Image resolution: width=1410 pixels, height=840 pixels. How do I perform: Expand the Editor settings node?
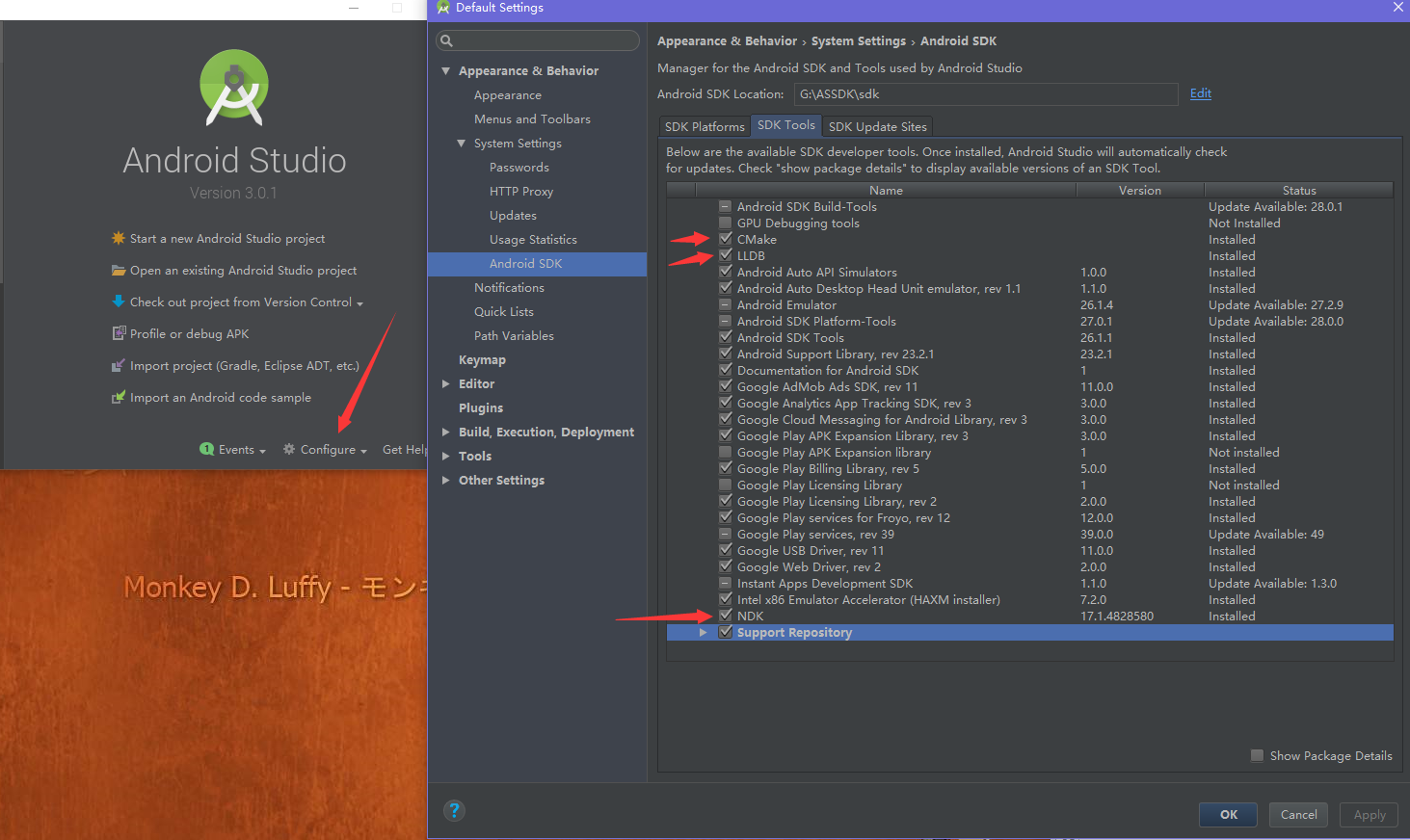445,383
